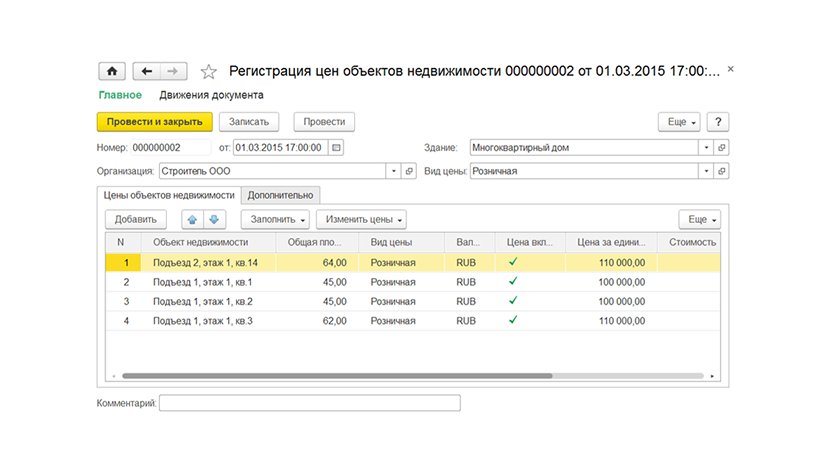
Task: Select row Подъезд 1, этаж 1, кв.1
Action: (x=413, y=282)
